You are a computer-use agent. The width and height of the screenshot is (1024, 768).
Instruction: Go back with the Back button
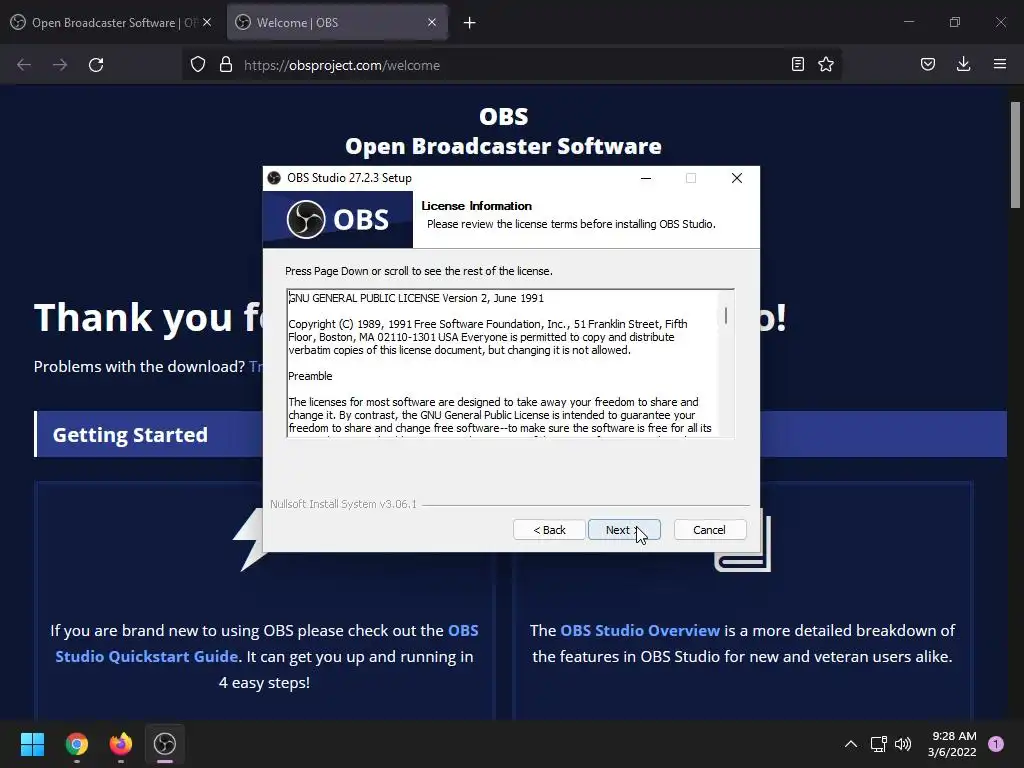coord(549,530)
